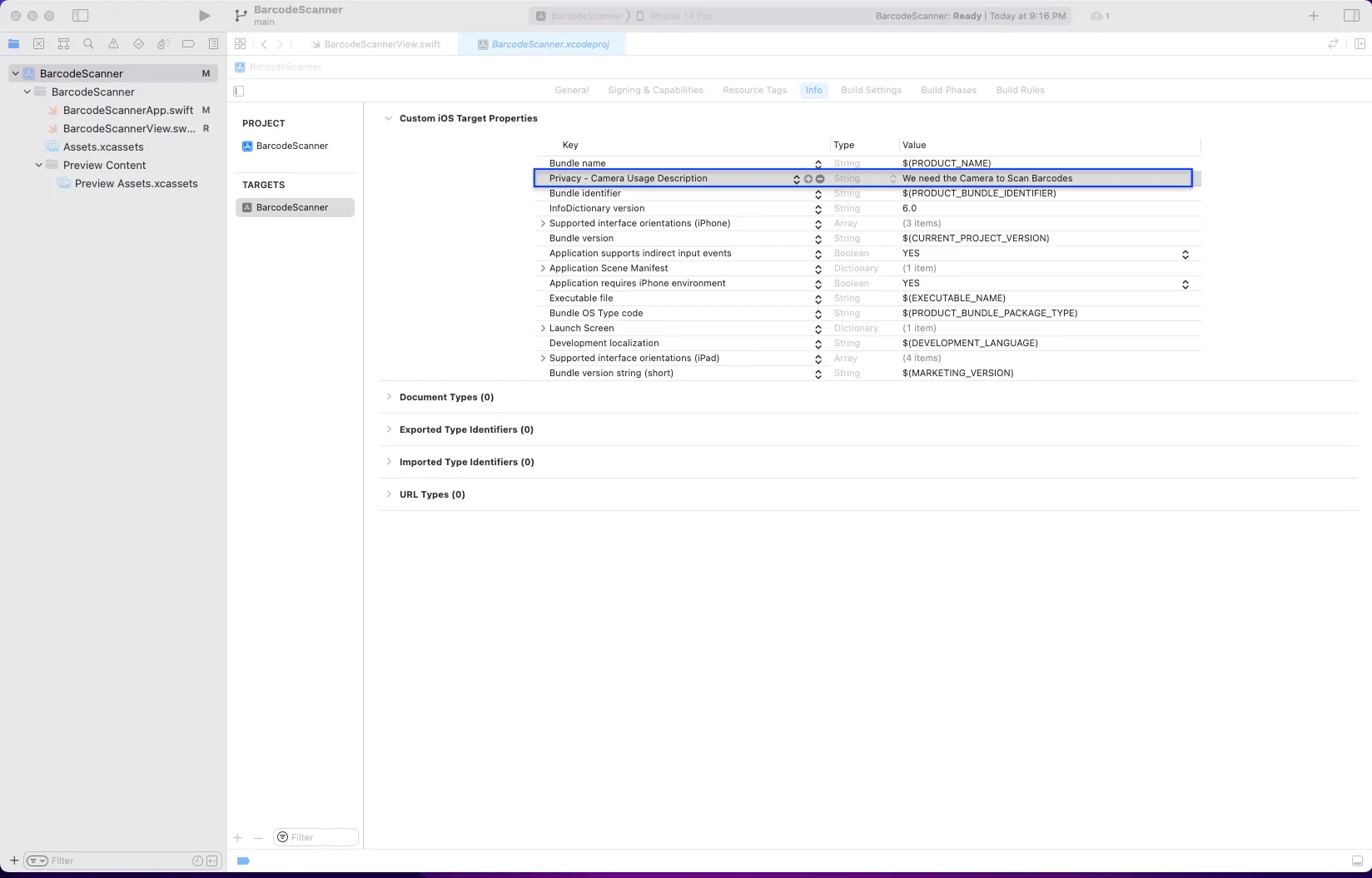Add a new target with plus button

tap(237, 838)
